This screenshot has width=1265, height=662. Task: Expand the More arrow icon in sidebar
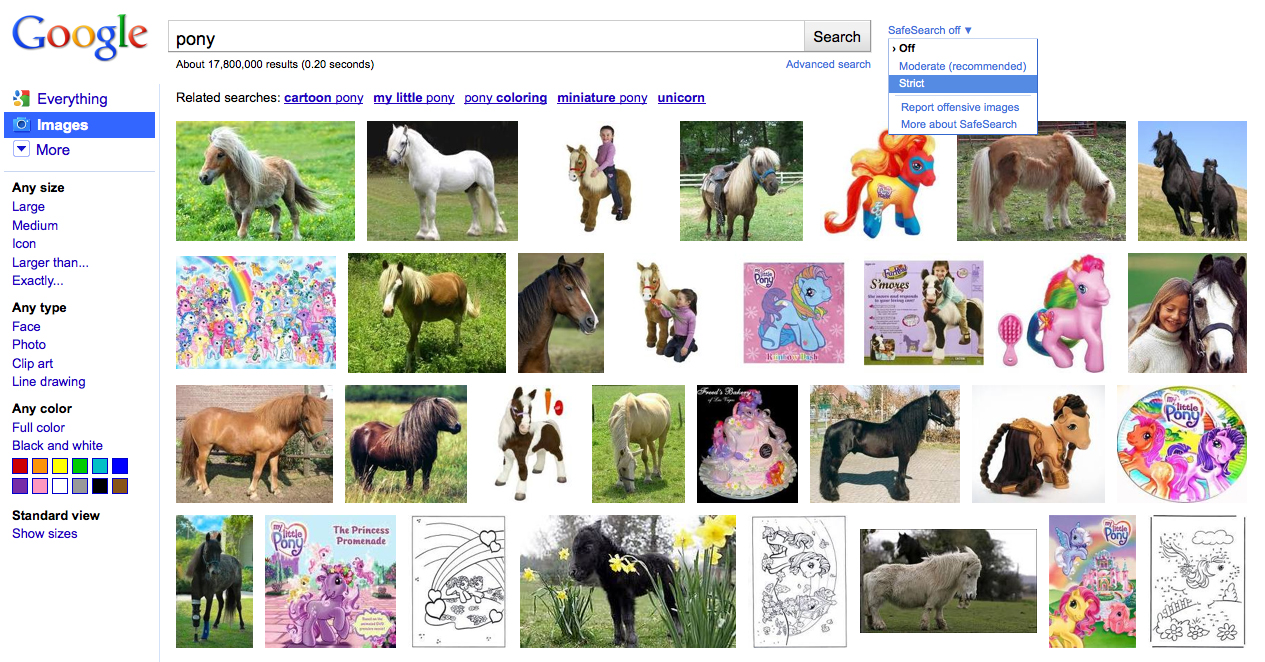[21, 149]
